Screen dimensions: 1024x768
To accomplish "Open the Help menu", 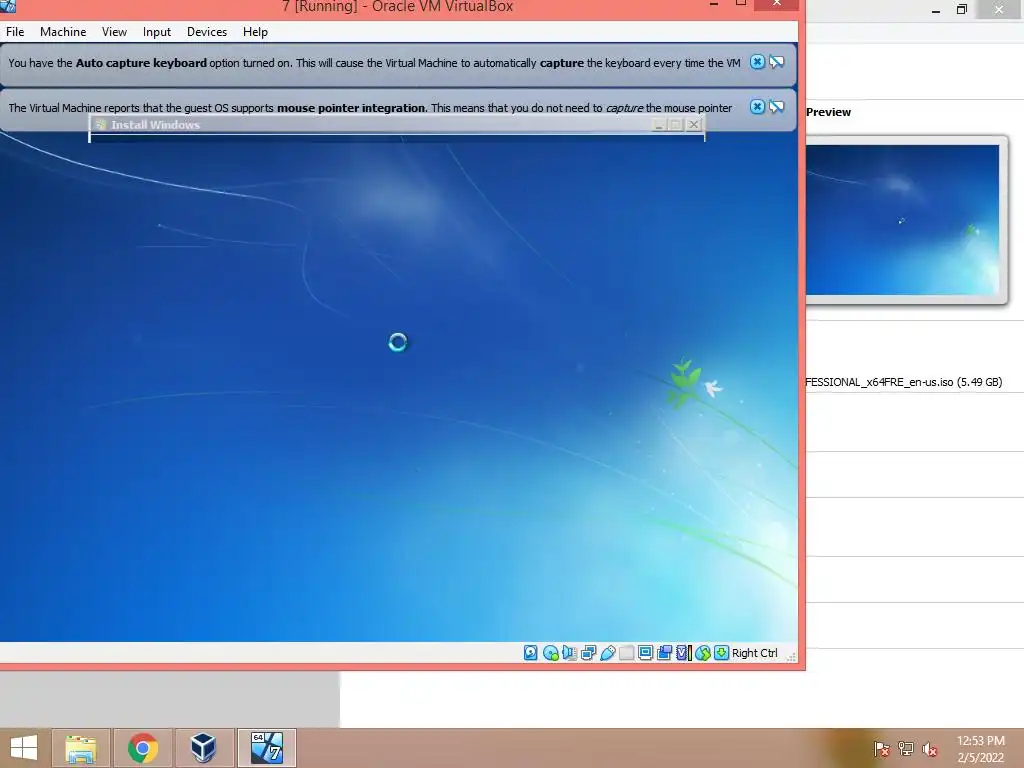I will (255, 32).
